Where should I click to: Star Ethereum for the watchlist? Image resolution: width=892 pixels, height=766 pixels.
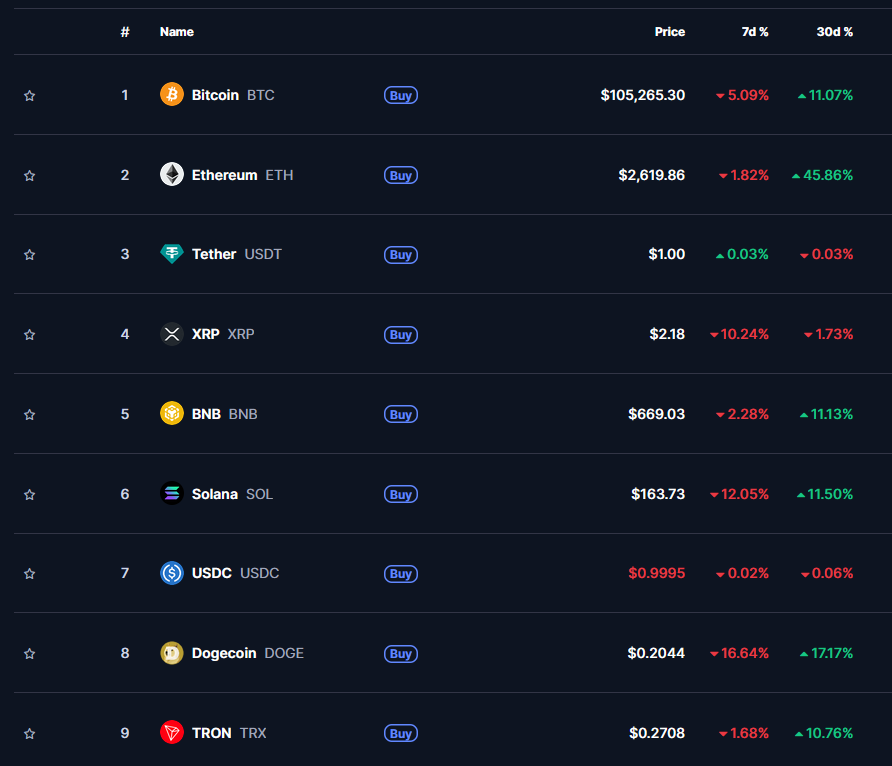[30, 176]
